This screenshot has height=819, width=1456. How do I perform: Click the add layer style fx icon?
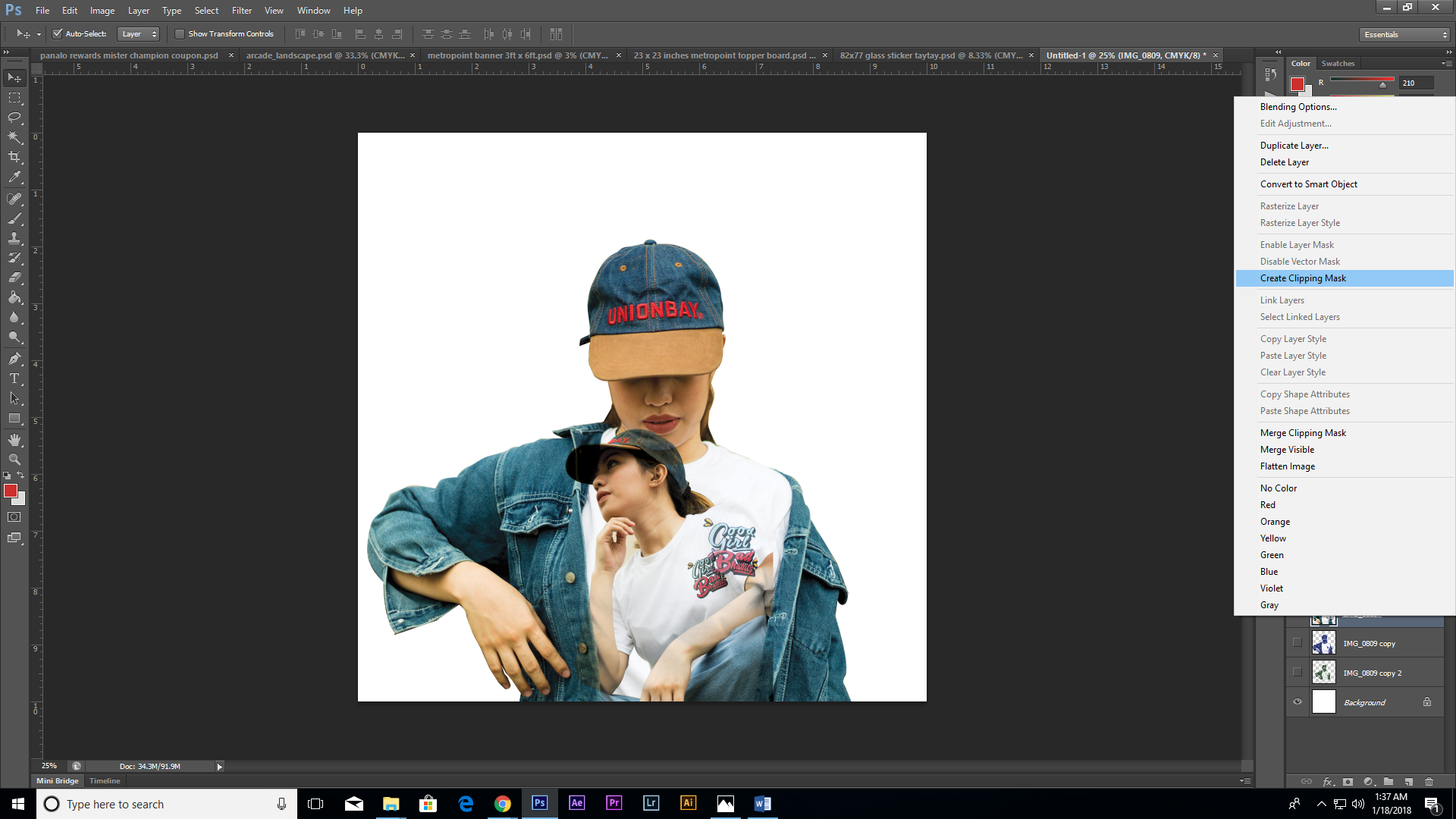(x=1327, y=781)
